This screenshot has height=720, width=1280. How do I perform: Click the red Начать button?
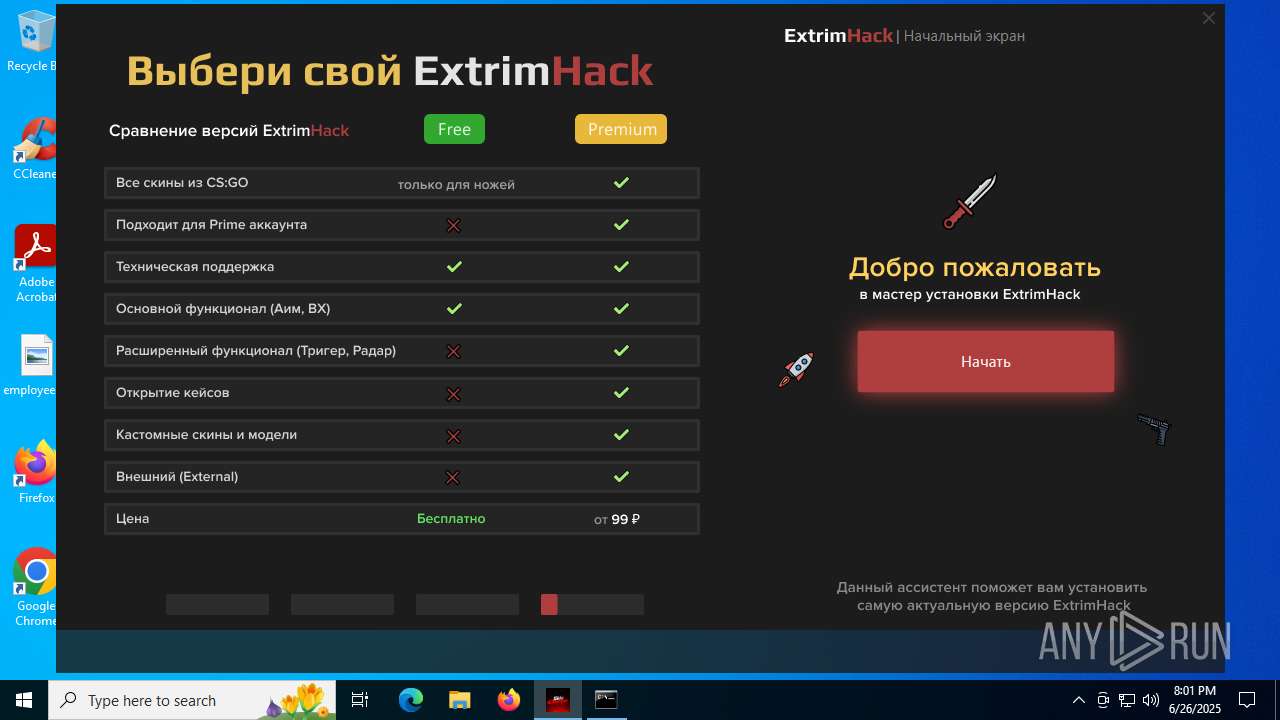985,361
